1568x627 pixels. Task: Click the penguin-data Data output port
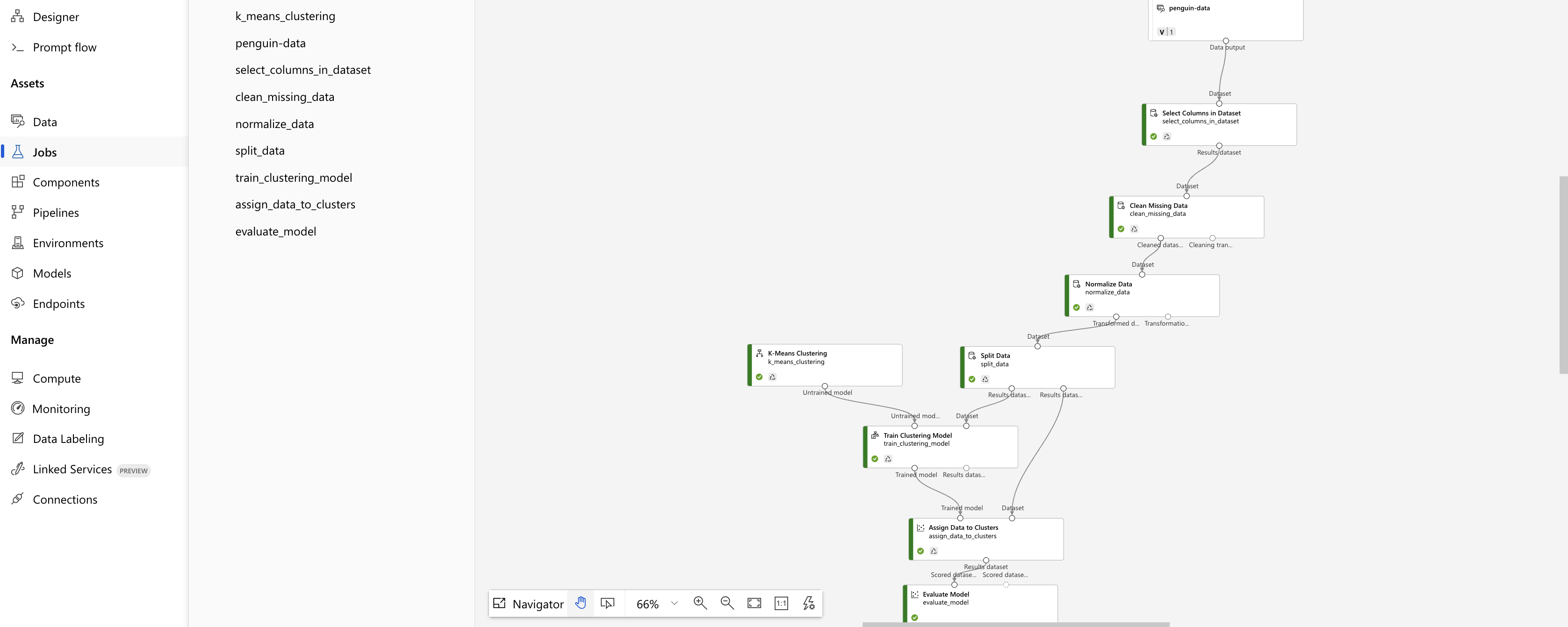[1226, 41]
